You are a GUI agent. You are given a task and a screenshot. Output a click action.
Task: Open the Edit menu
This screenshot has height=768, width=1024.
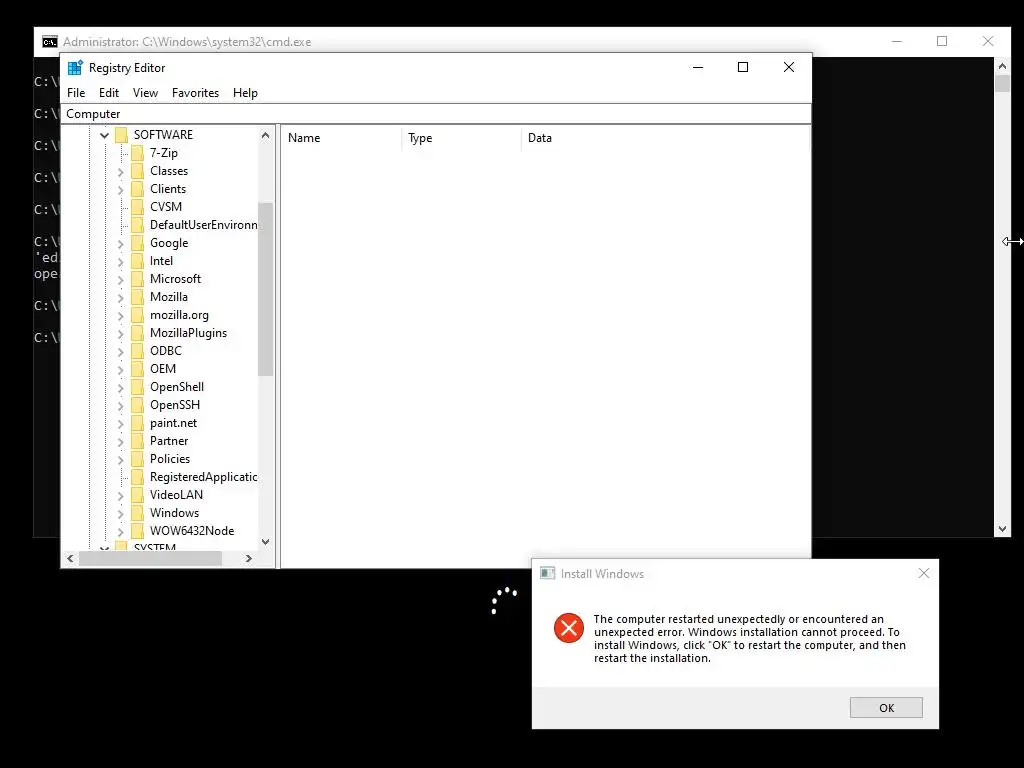click(109, 93)
